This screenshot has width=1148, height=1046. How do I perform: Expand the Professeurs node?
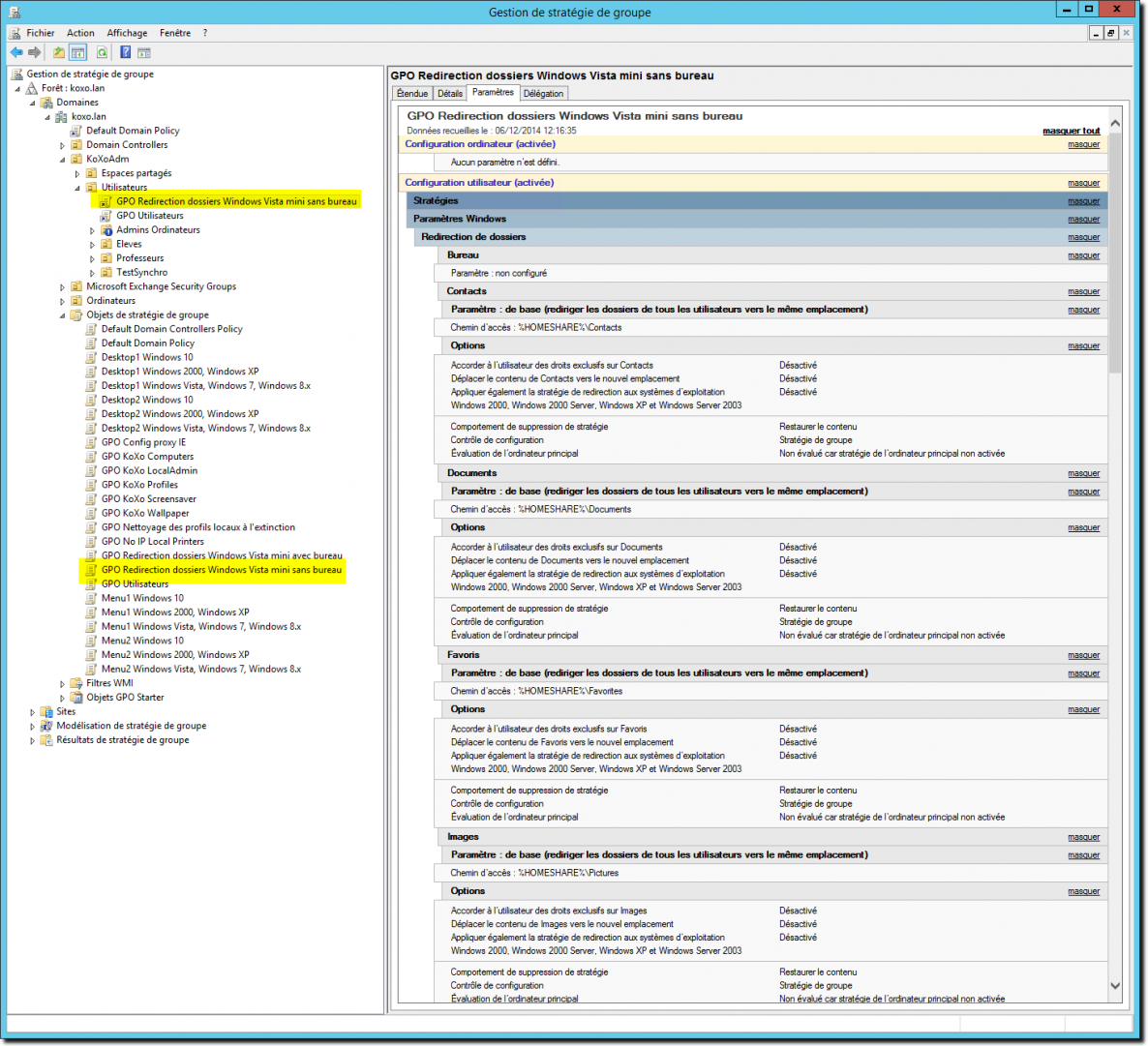(92, 259)
